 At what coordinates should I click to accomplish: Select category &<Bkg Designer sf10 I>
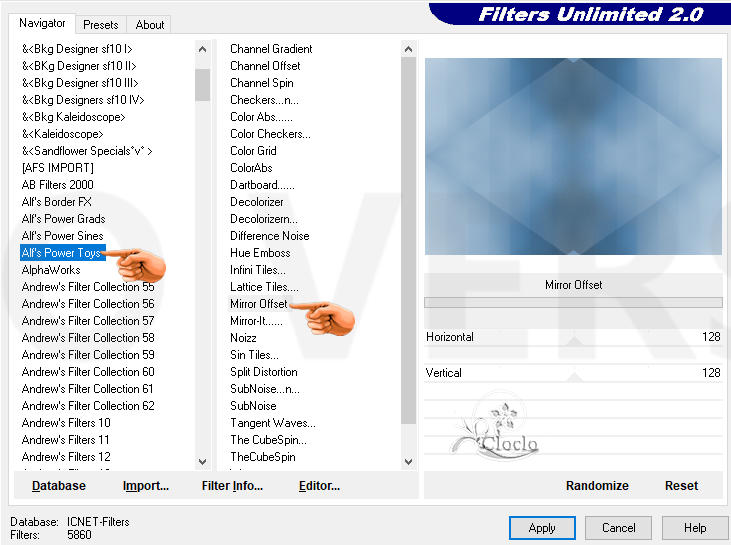pos(77,49)
